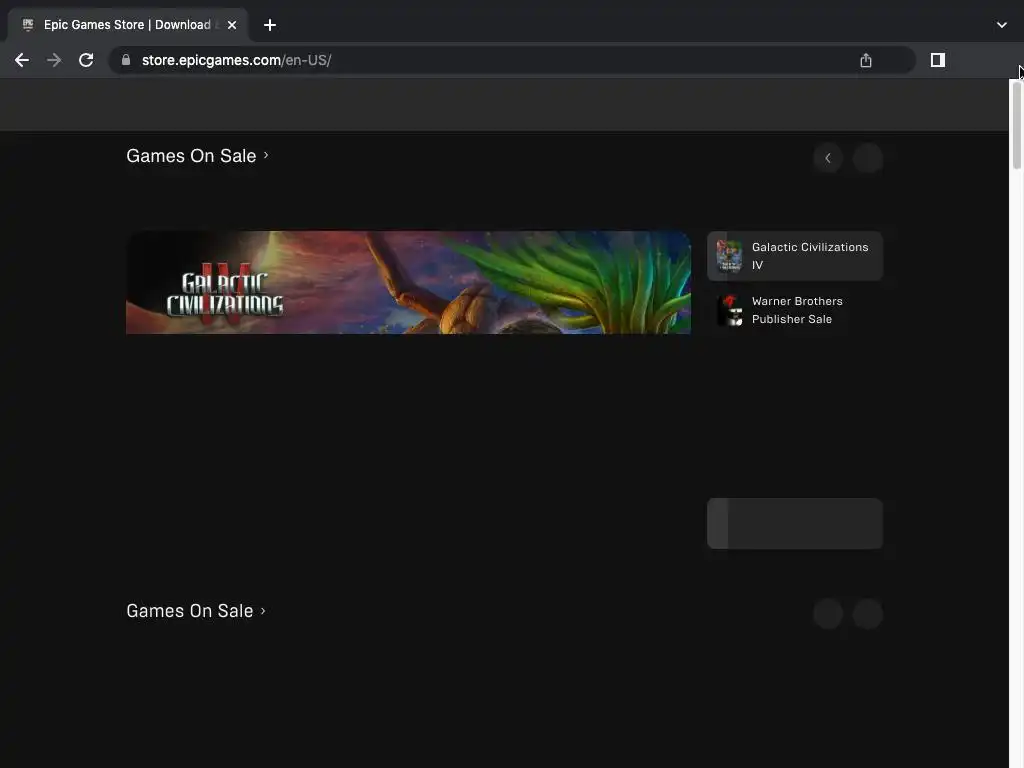Image resolution: width=1024 pixels, height=768 pixels.
Task: Click lower carousel previous round button
Action: coord(828,614)
